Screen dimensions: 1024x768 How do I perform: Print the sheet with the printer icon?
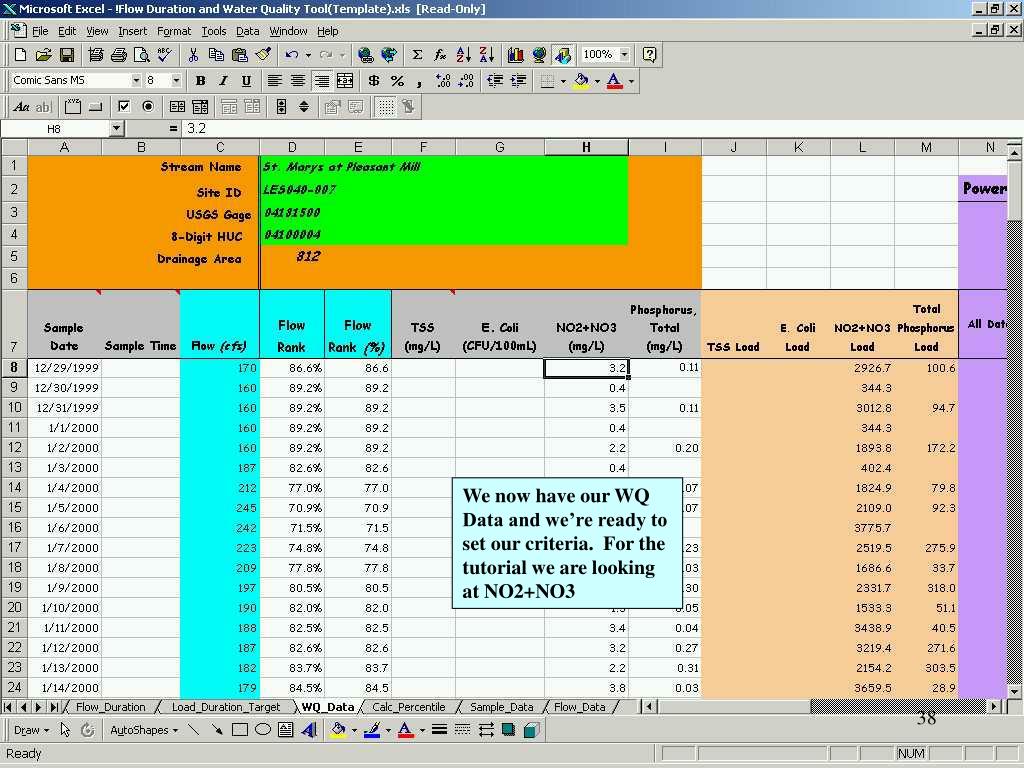click(x=118, y=55)
